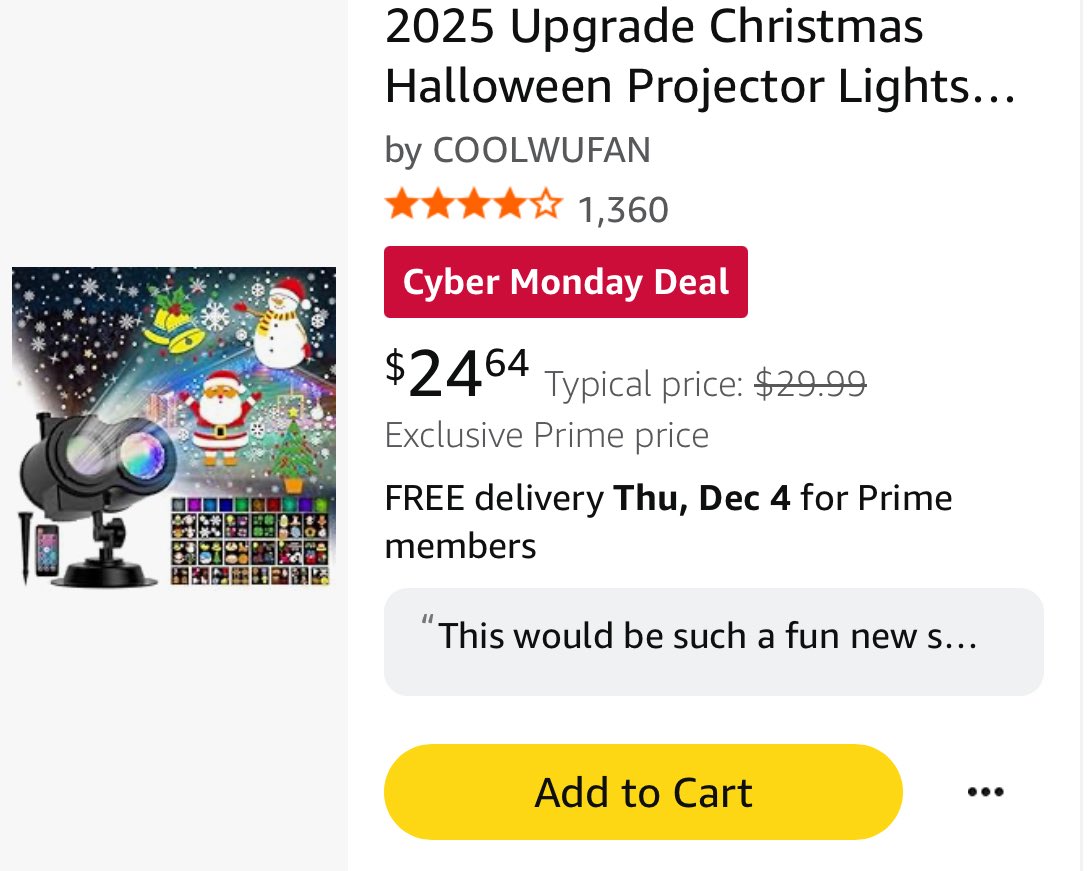
Task: Click the empty fifth rating star
Action: point(547,204)
